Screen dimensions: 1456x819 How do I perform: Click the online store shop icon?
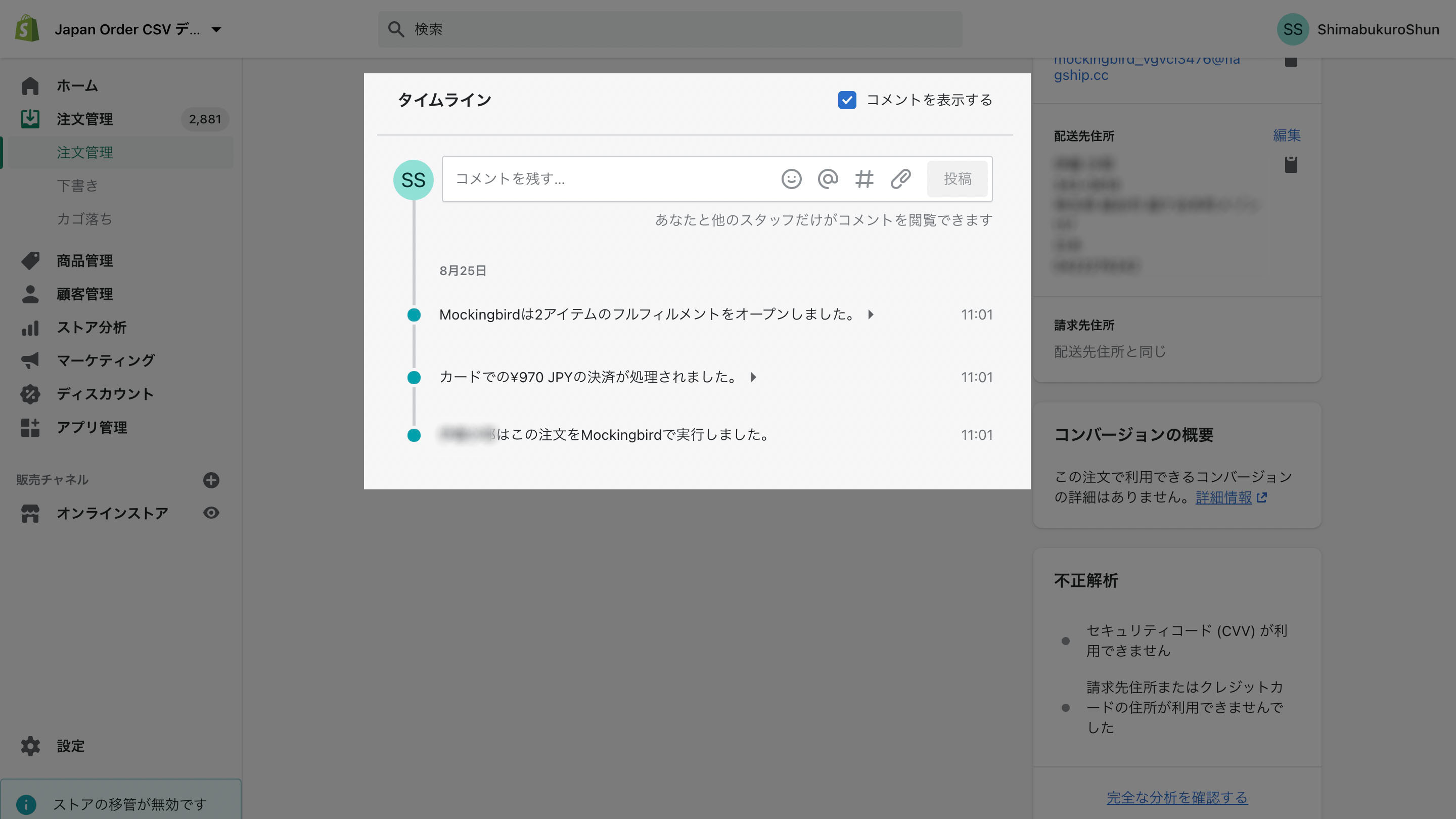pos(30,513)
